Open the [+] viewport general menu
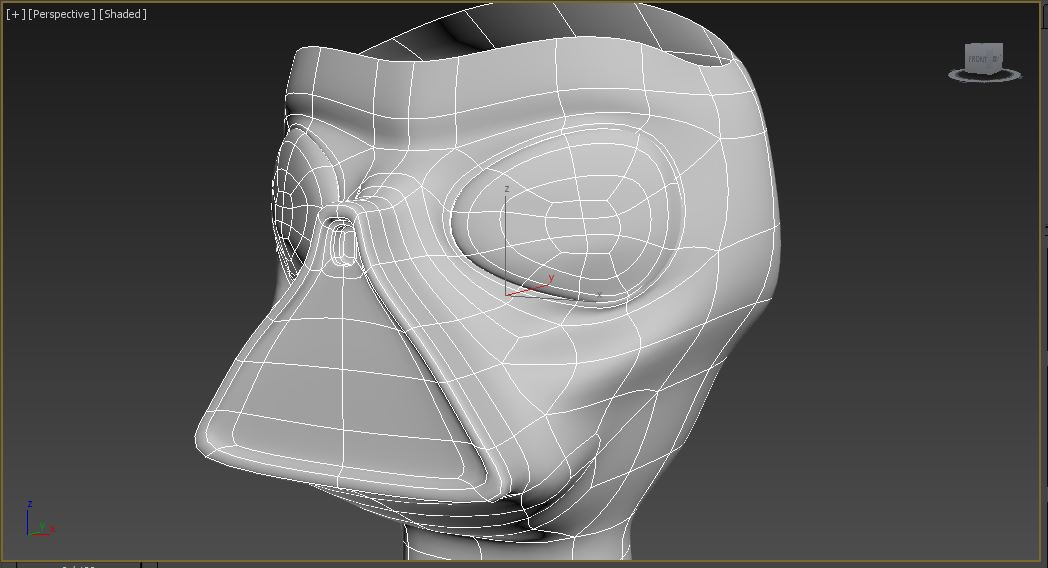The width and height of the screenshot is (1048, 568). pyautogui.click(x=15, y=14)
